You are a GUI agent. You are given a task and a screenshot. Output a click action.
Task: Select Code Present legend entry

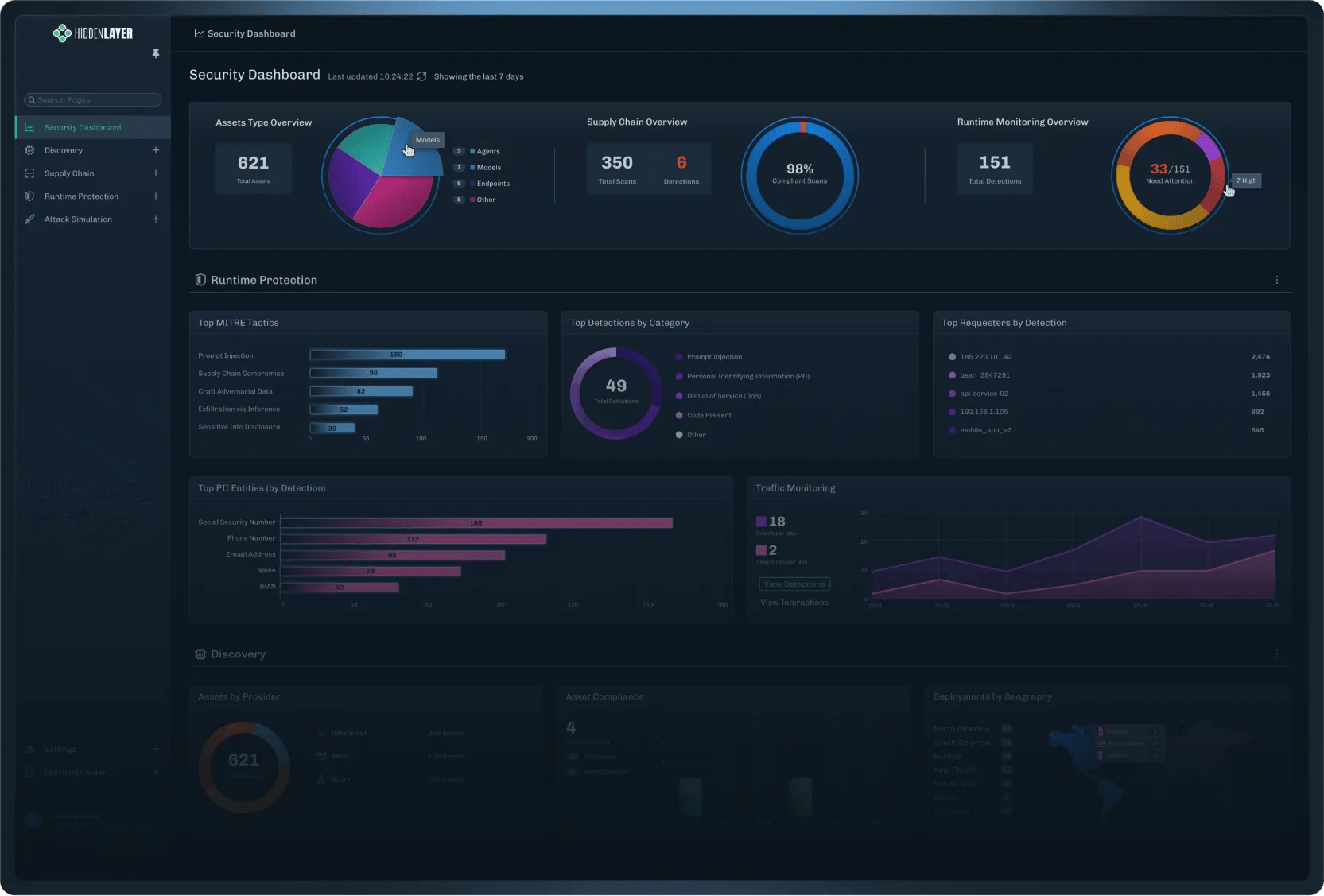(x=704, y=415)
